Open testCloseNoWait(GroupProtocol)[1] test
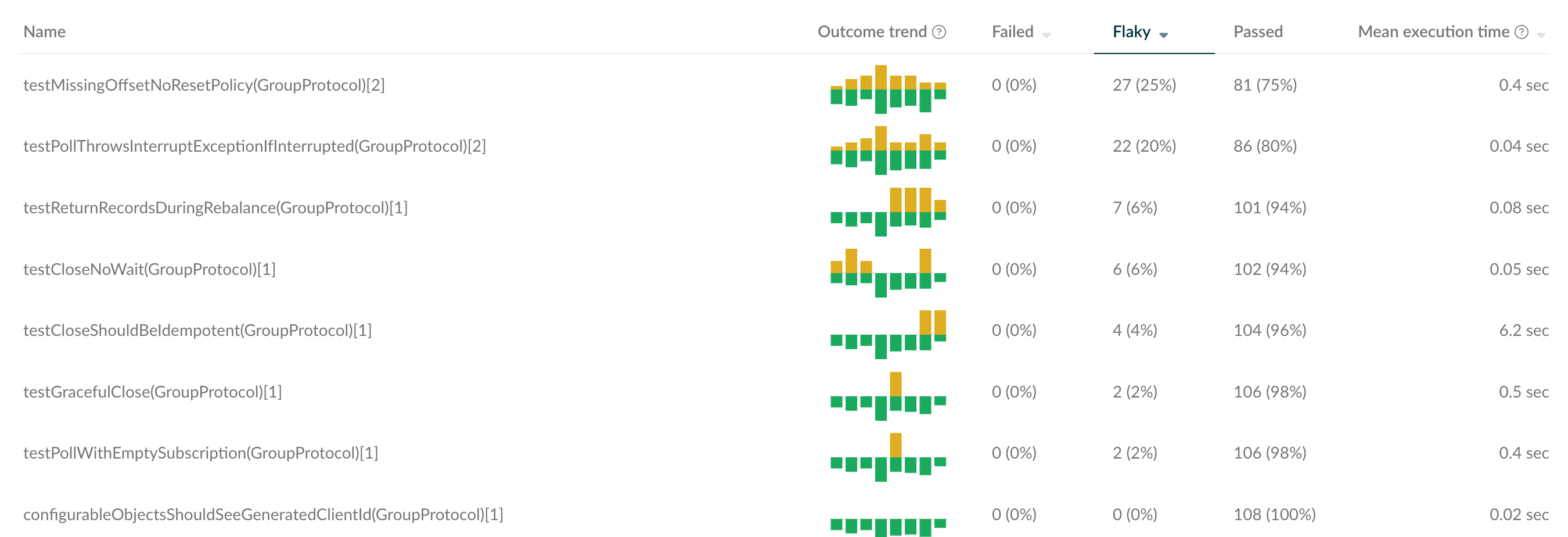 [149, 270]
